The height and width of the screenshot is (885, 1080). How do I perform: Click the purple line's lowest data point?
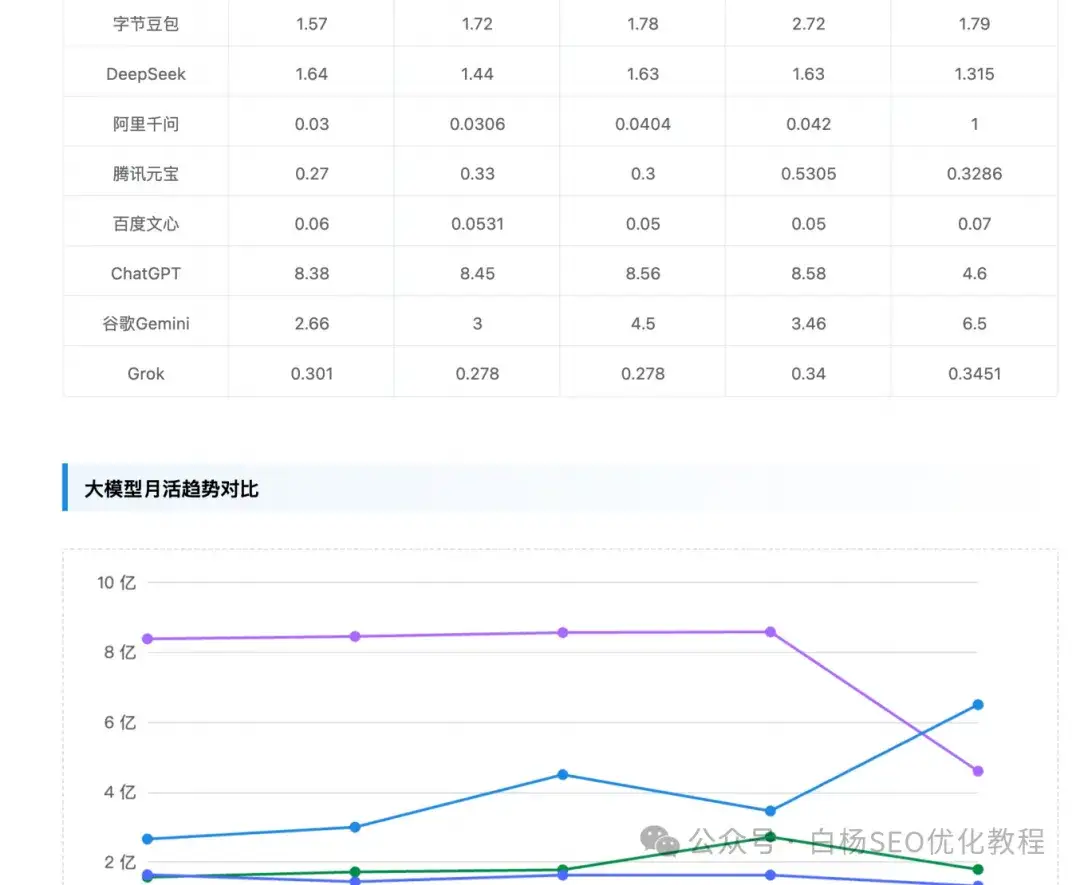[978, 771]
